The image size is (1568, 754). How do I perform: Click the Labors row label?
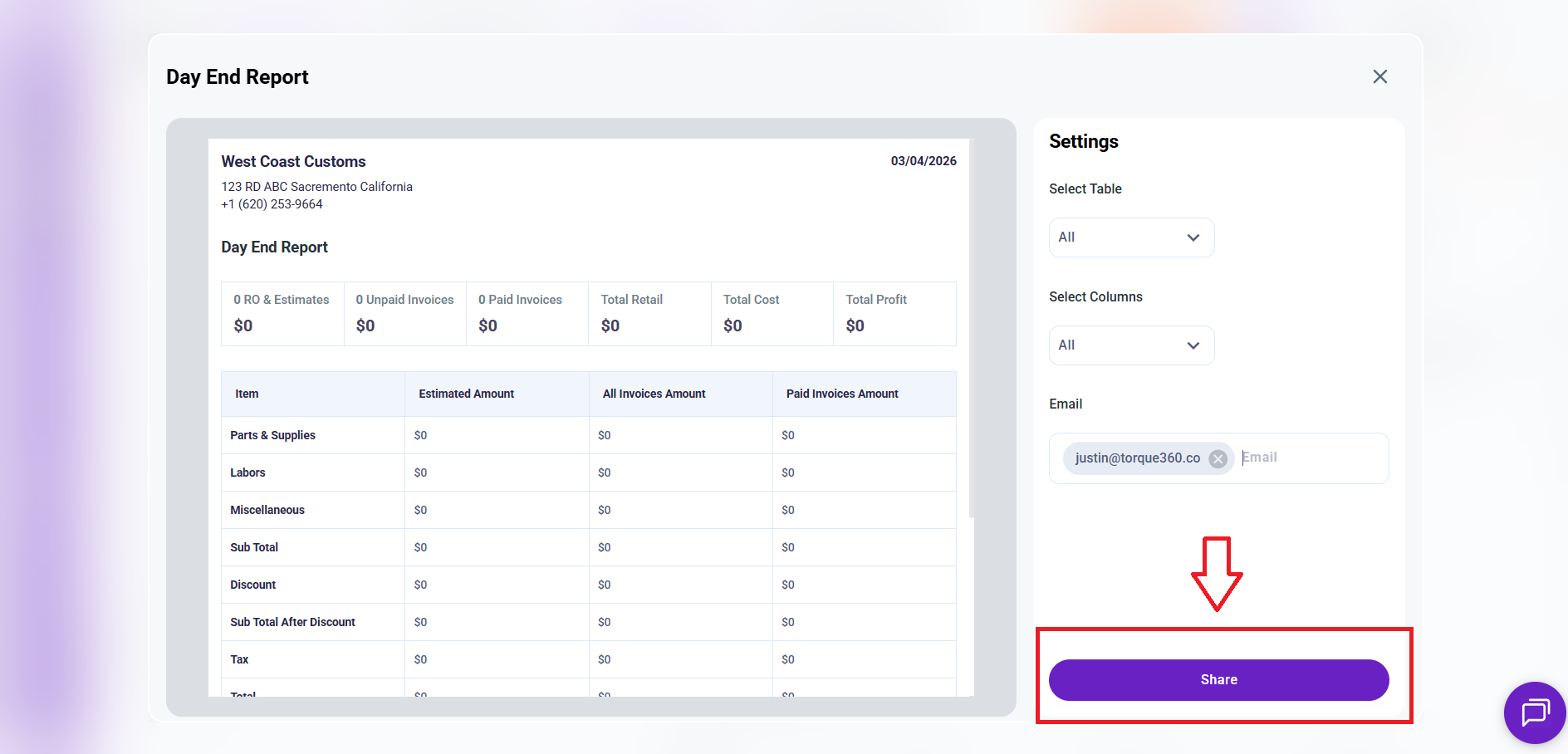click(247, 472)
